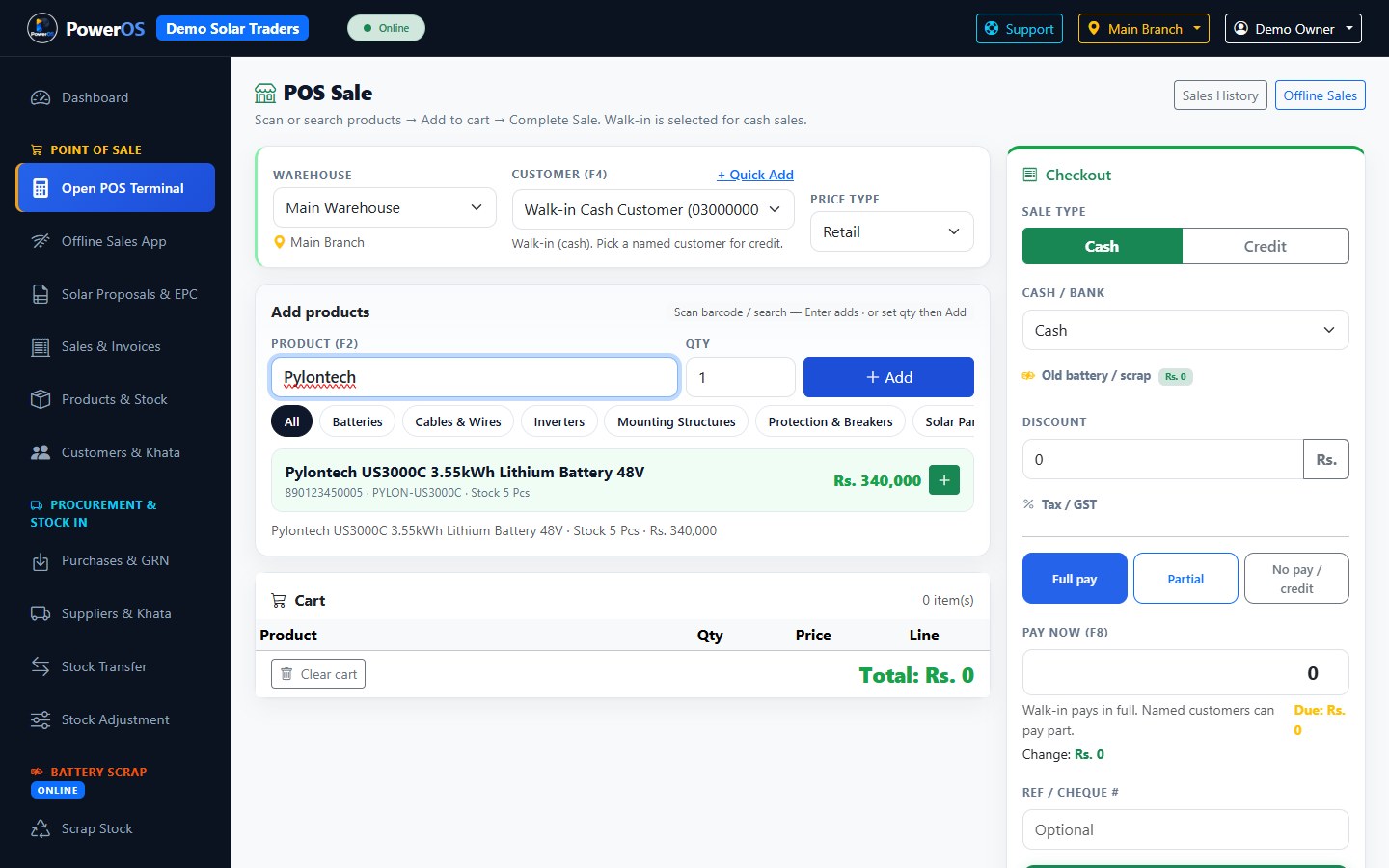1389x868 pixels.
Task: Open the Customer selection dropdown
Action: 653,209
